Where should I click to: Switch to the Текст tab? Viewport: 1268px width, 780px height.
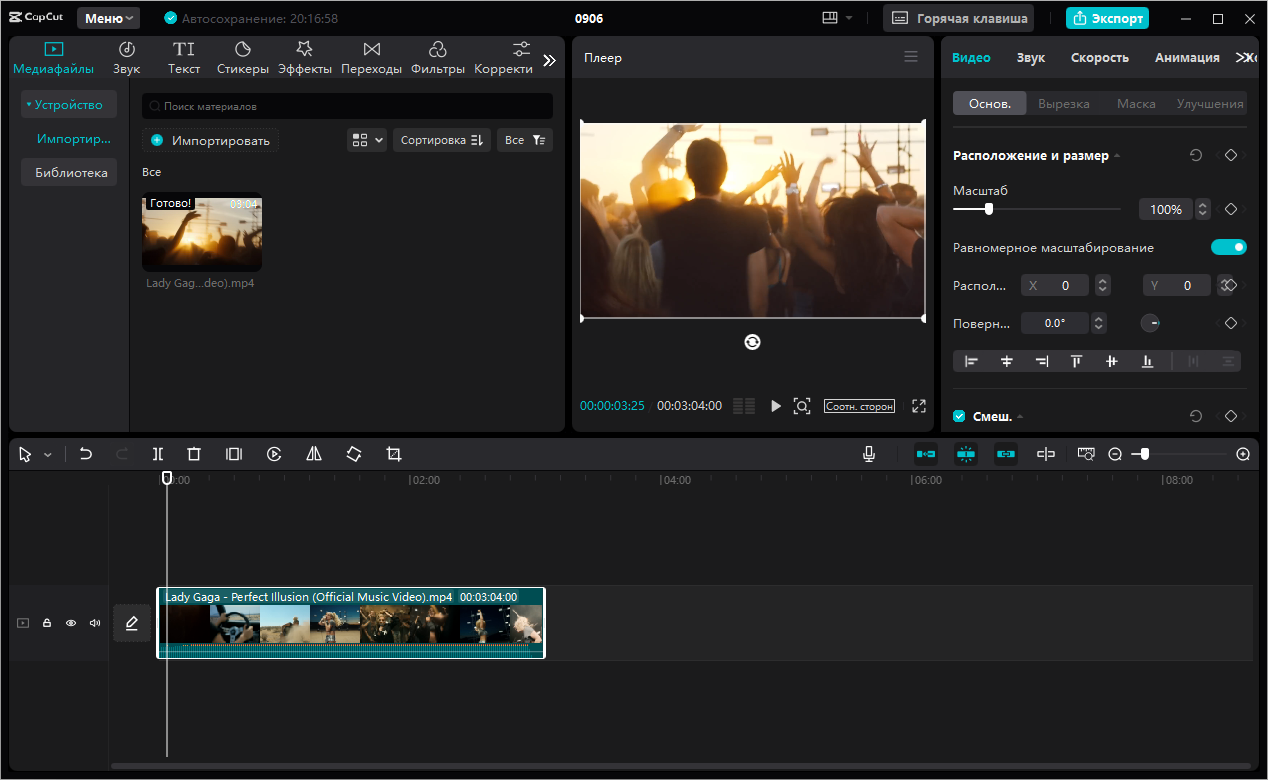pyautogui.click(x=184, y=58)
